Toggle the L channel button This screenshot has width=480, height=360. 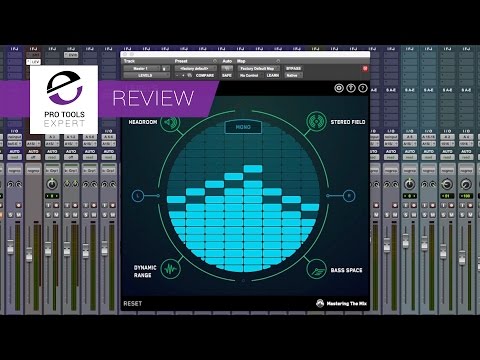(x=138, y=196)
